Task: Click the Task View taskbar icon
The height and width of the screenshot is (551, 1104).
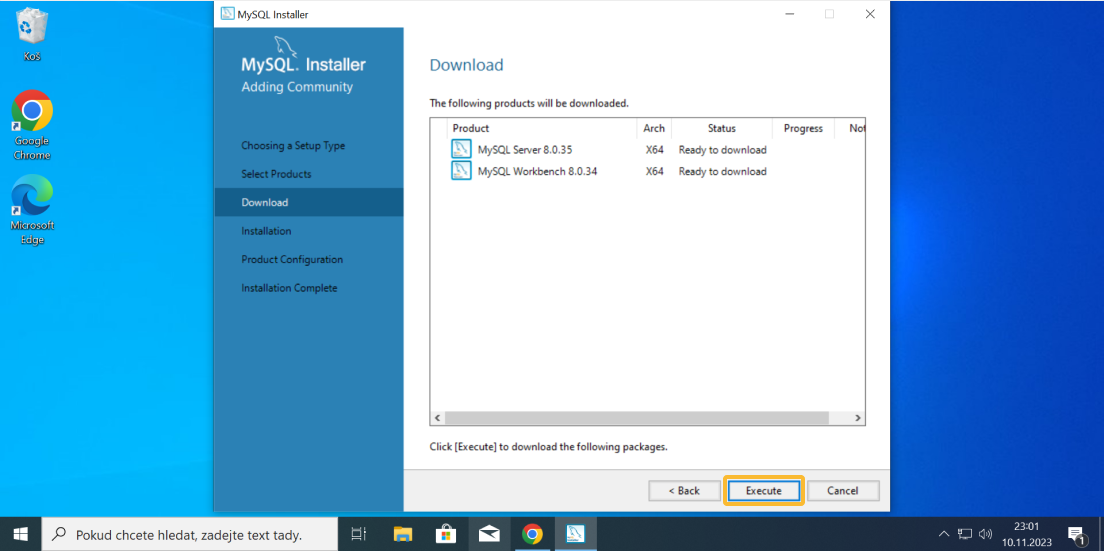Action: (359, 534)
